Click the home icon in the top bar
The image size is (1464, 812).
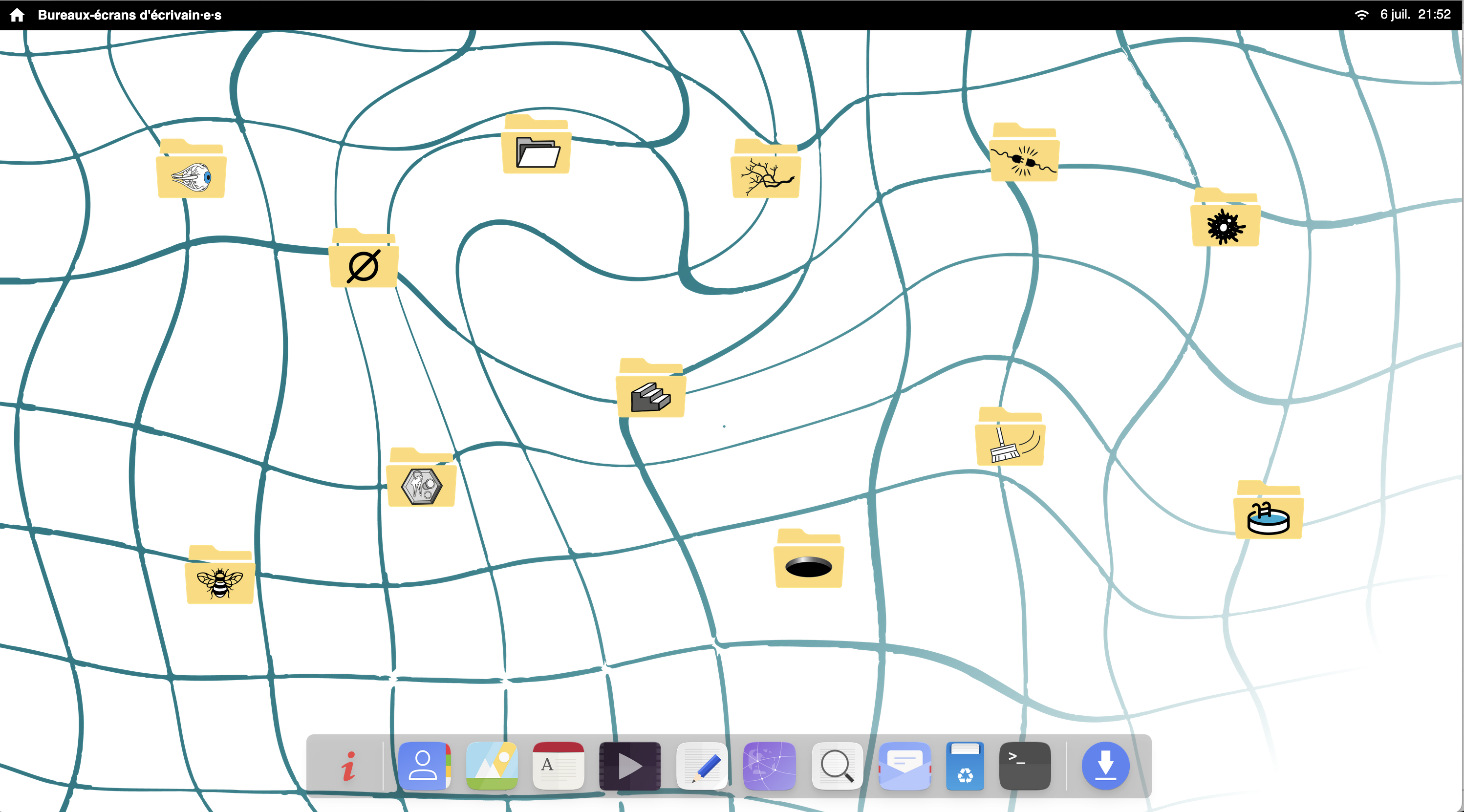point(17,15)
